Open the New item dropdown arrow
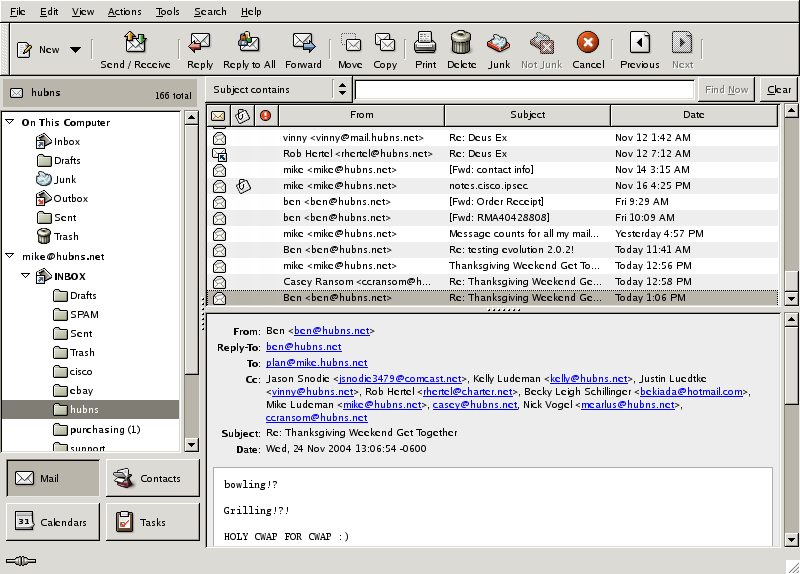800x574 pixels. 75,49
